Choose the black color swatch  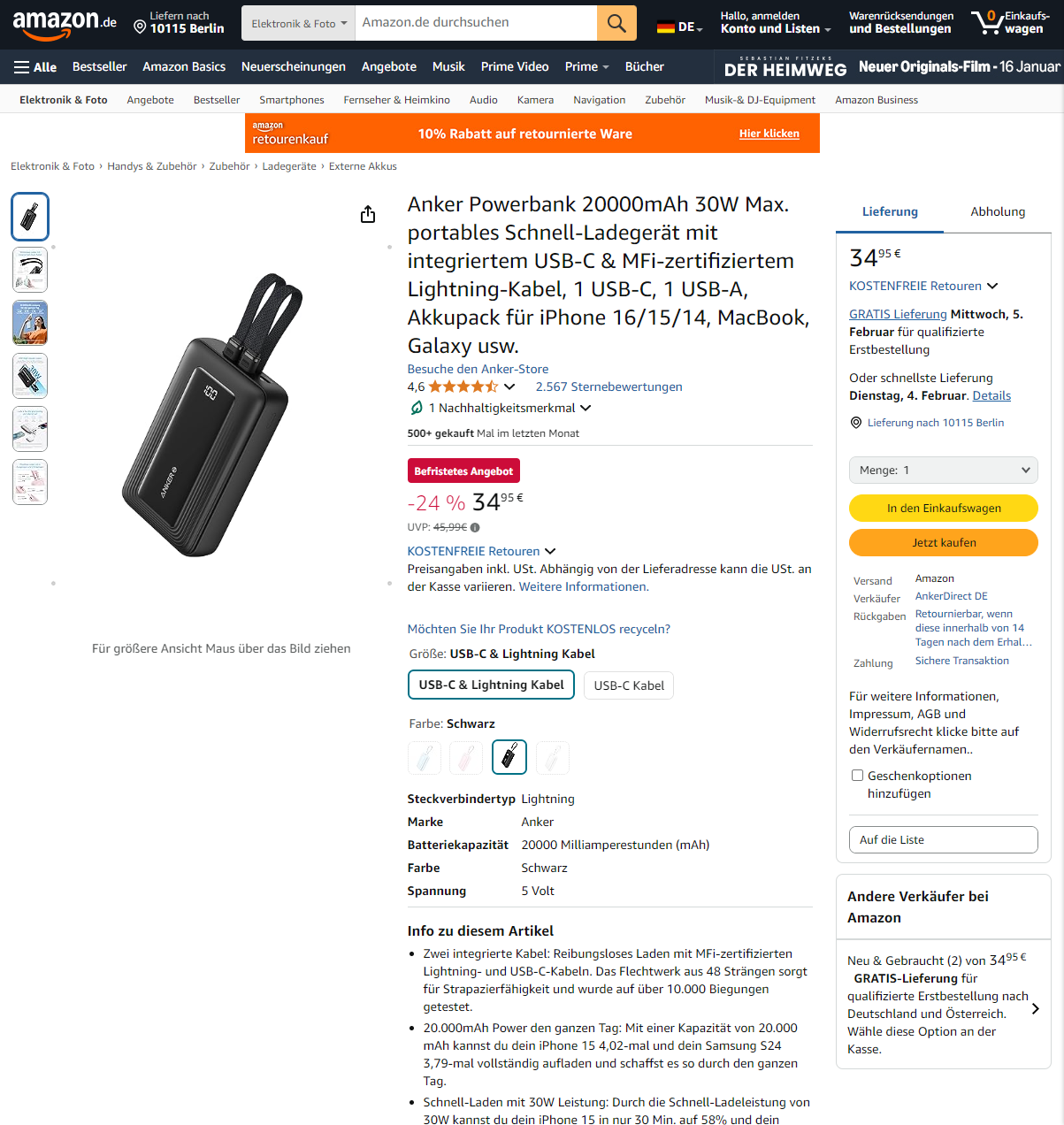click(509, 757)
